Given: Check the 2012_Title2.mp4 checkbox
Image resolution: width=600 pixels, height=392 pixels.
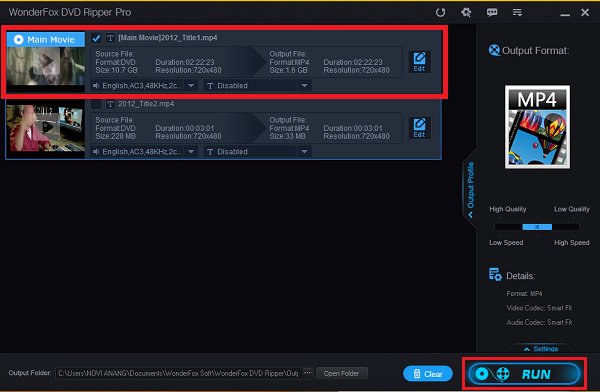Looking at the screenshot, I should coord(96,104).
